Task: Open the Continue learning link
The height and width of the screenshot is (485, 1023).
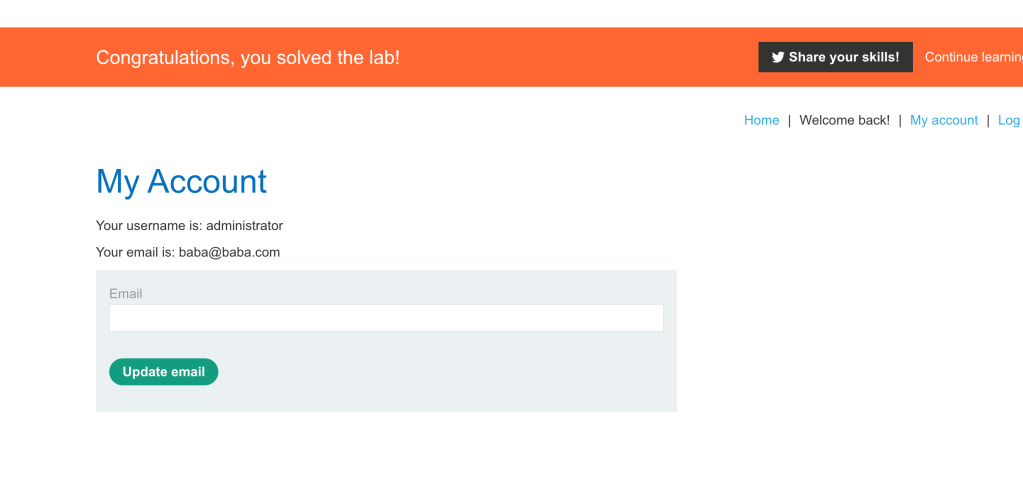Action: pyautogui.click(x=972, y=57)
